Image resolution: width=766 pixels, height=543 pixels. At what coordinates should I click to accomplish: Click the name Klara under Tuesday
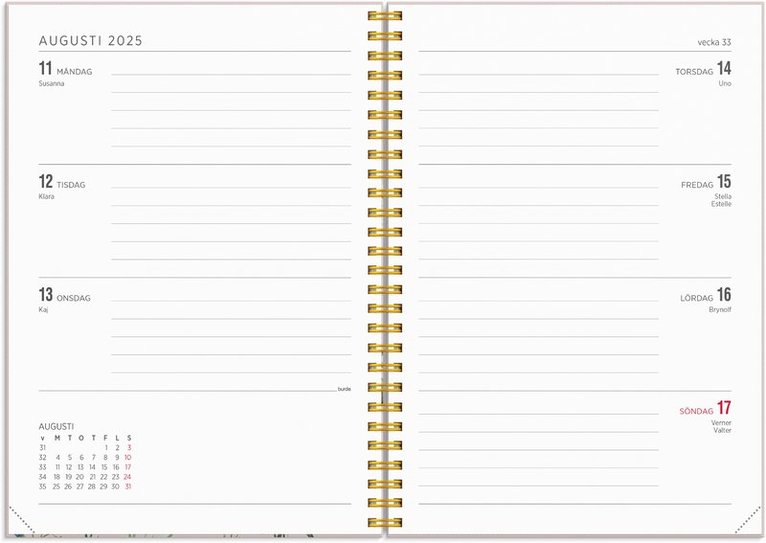pos(46,197)
